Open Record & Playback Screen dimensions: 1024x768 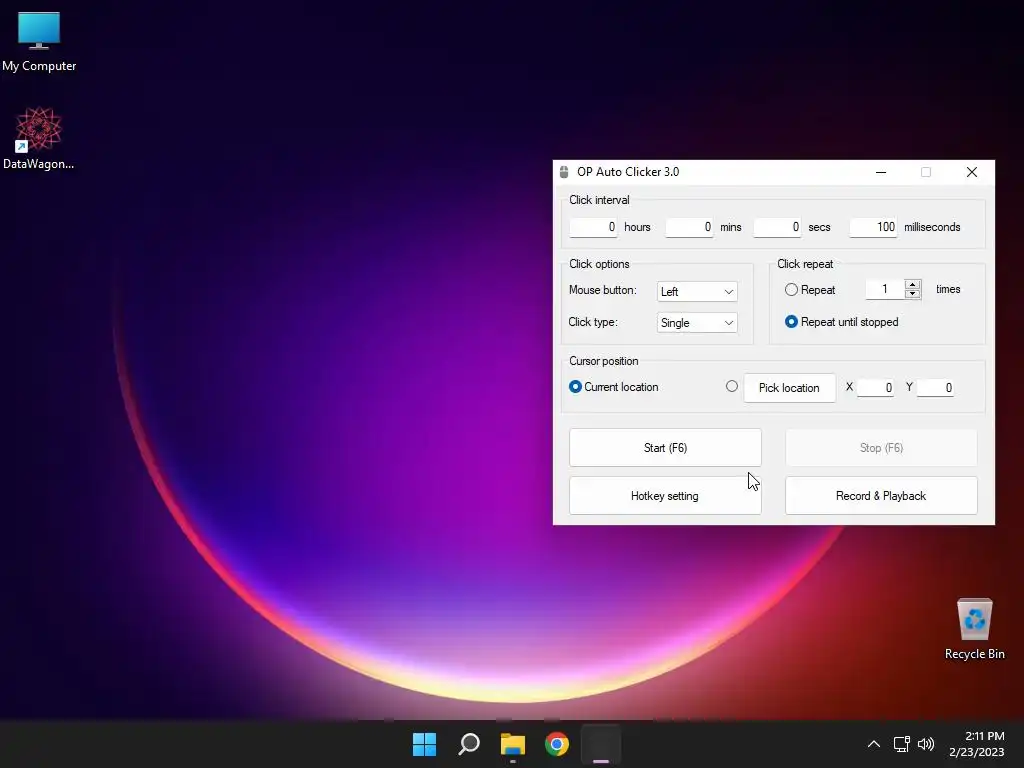point(881,496)
